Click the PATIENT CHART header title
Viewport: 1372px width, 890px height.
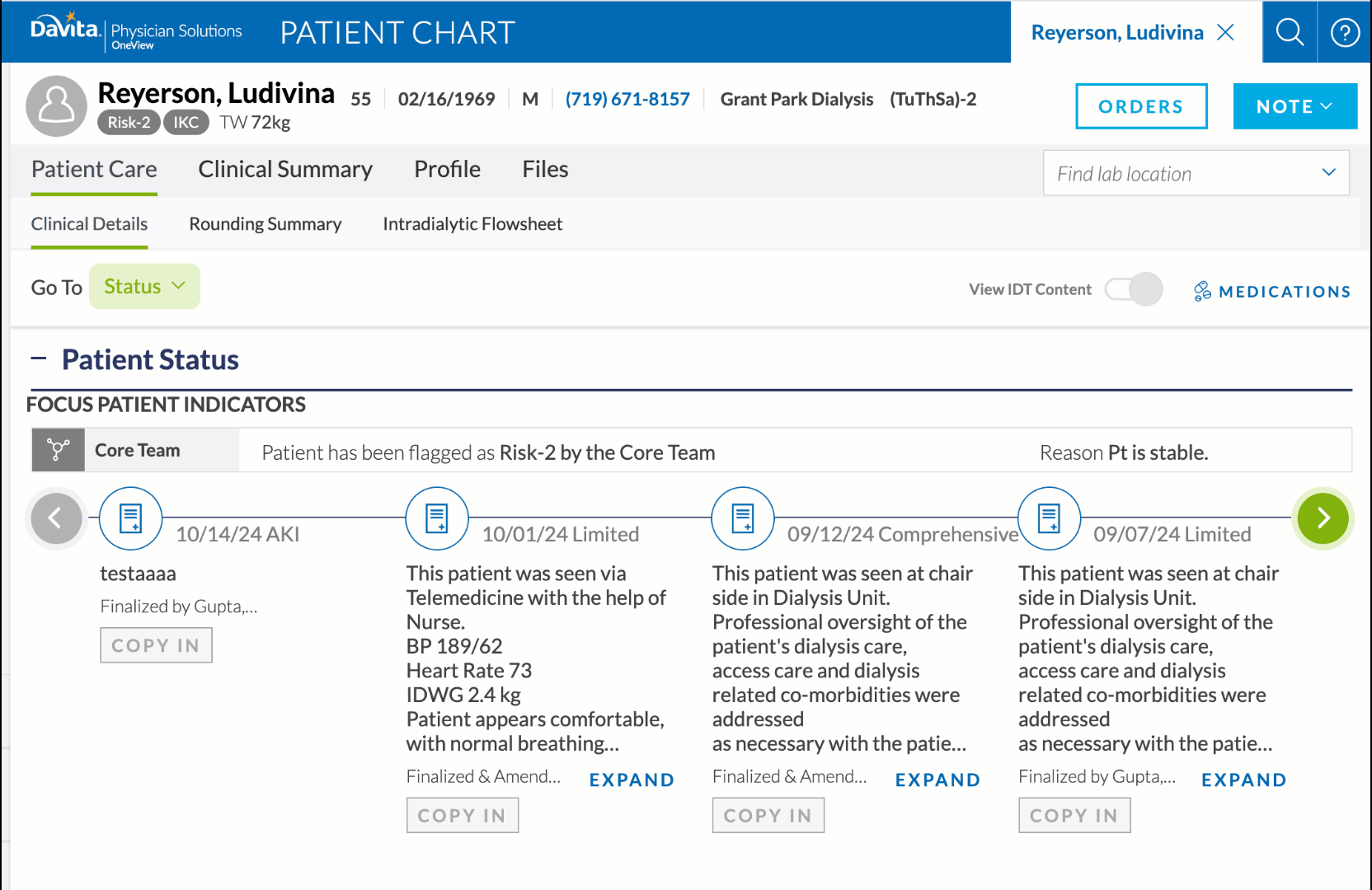[397, 33]
